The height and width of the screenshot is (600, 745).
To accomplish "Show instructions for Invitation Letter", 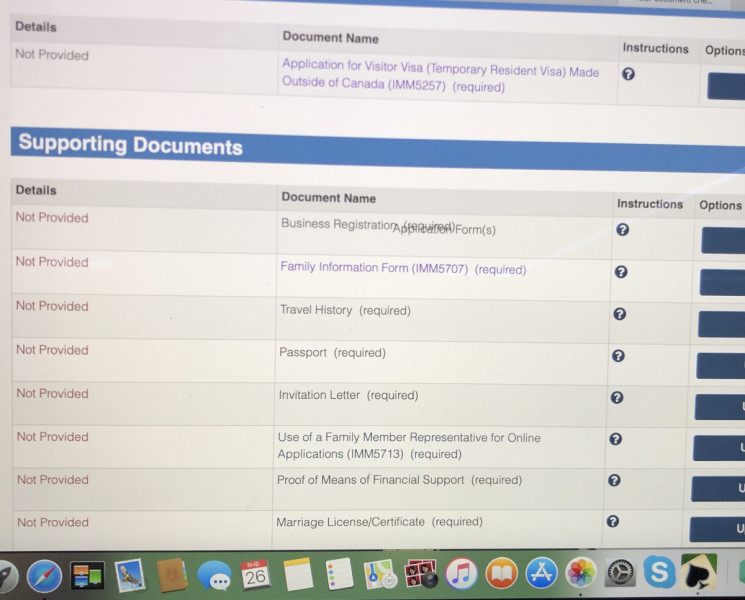I will (x=617, y=397).
